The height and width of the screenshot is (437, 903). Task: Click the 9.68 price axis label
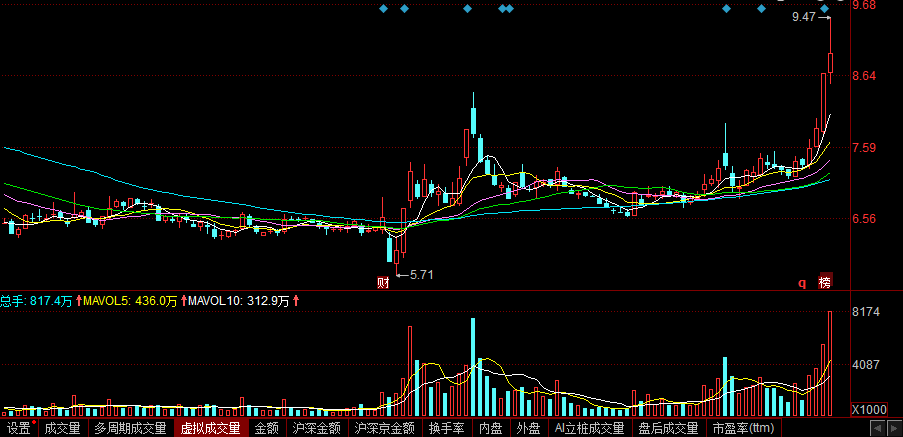click(x=864, y=5)
